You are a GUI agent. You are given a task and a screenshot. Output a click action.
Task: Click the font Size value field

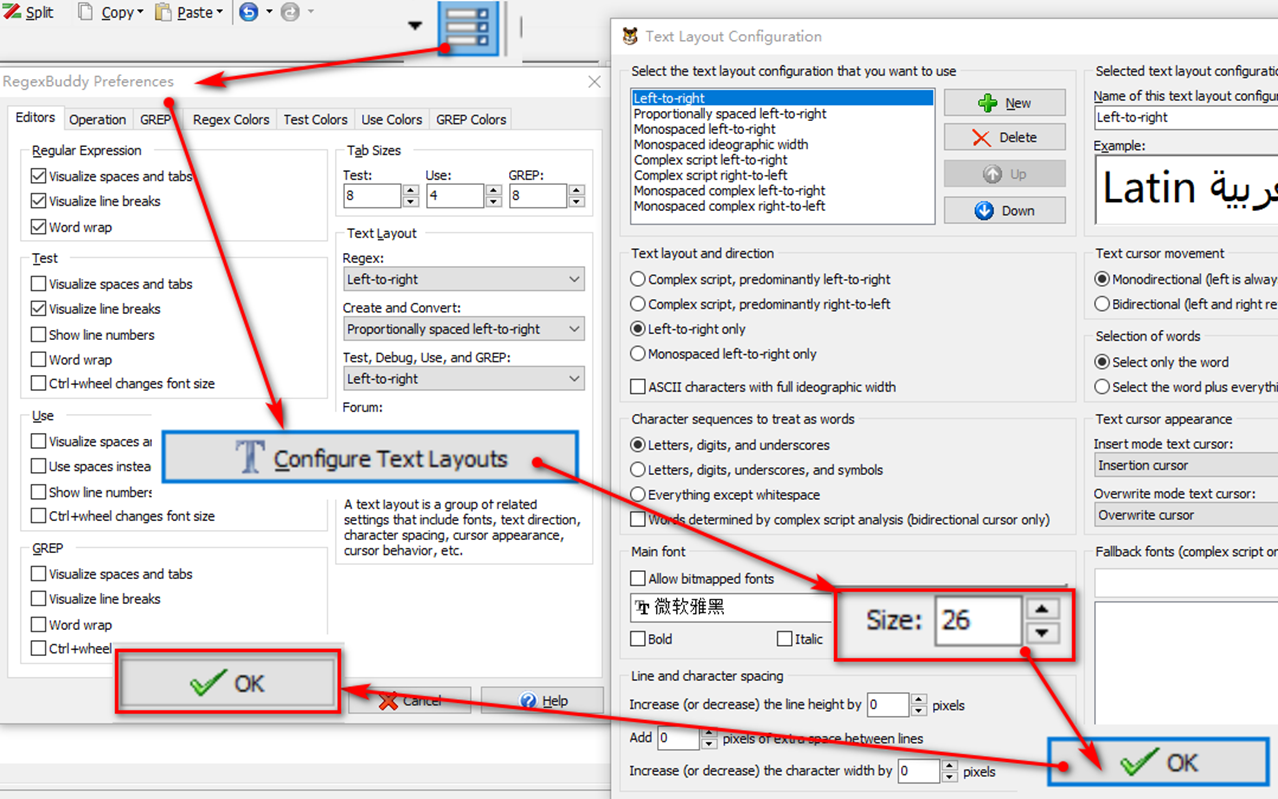point(978,621)
